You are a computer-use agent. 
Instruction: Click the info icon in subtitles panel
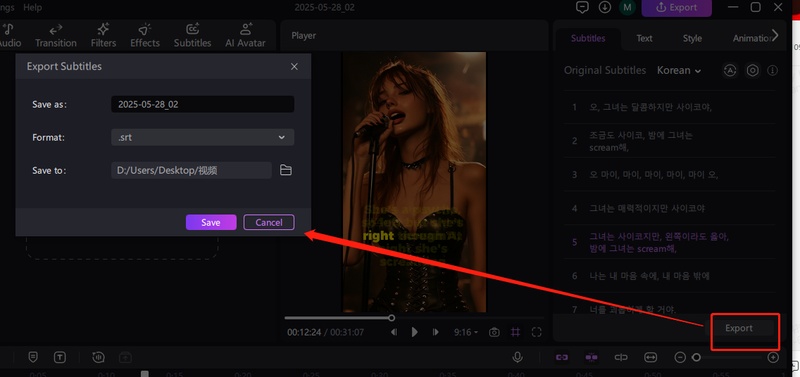pyautogui.click(x=772, y=70)
